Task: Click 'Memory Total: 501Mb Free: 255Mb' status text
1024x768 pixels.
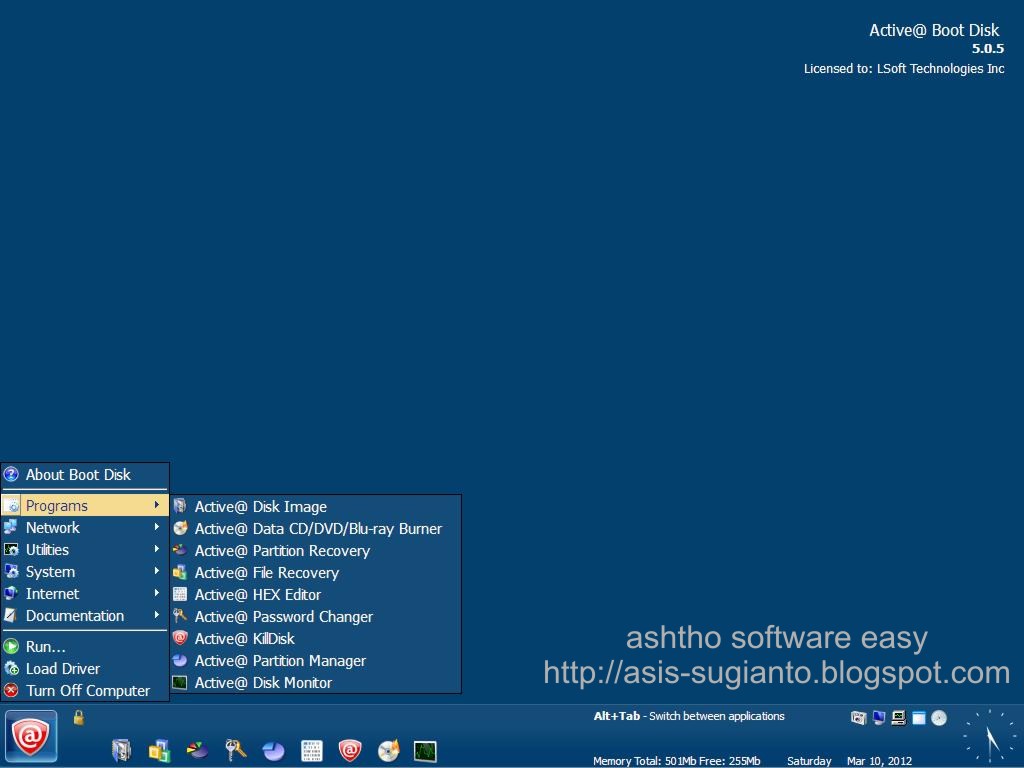Action: [677, 761]
